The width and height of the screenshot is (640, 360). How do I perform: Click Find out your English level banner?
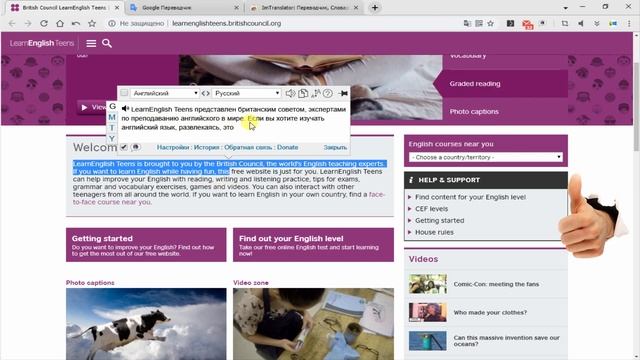tap(313, 245)
